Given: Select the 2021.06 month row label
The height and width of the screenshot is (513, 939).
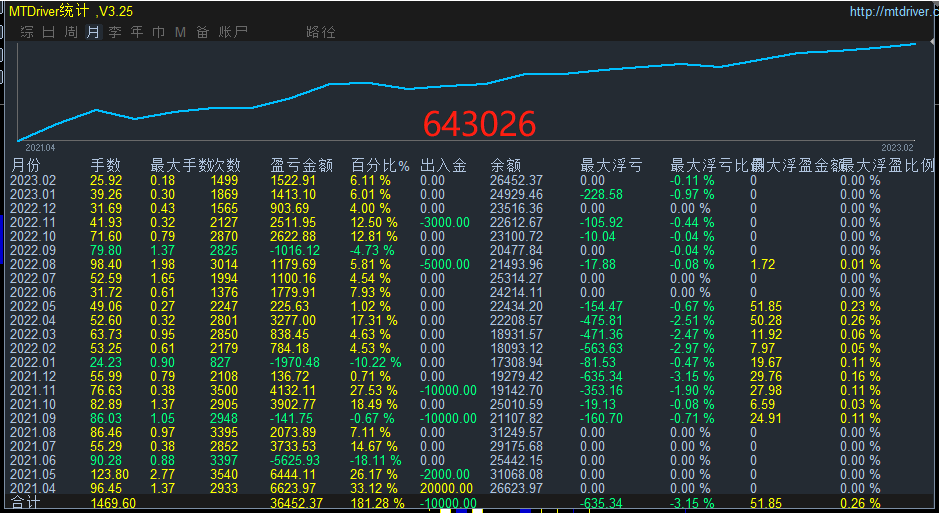Looking at the screenshot, I should (x=34, y=460).
